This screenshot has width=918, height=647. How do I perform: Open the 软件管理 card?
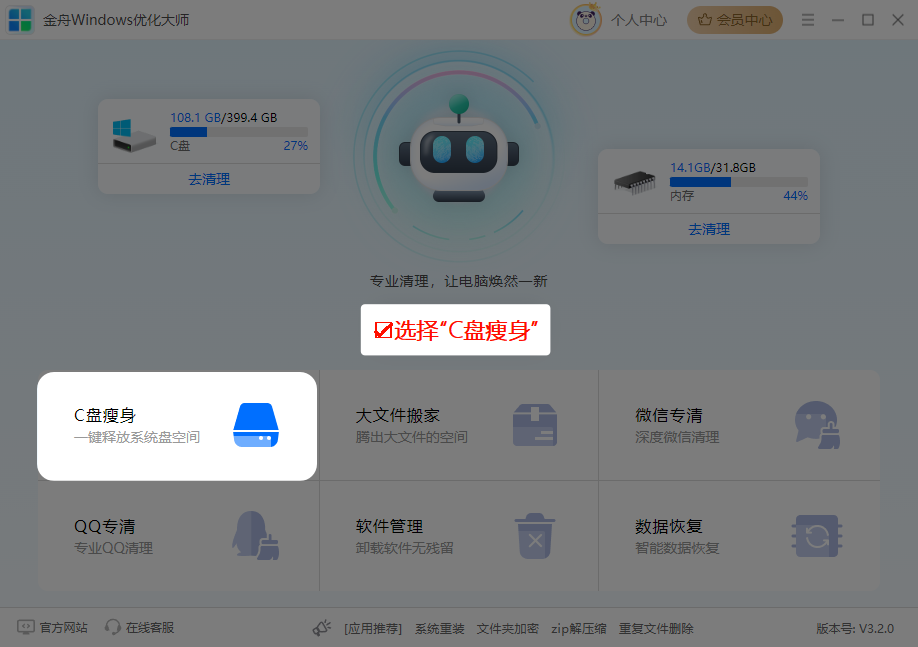pyautogui.click(x=459, y=536)
